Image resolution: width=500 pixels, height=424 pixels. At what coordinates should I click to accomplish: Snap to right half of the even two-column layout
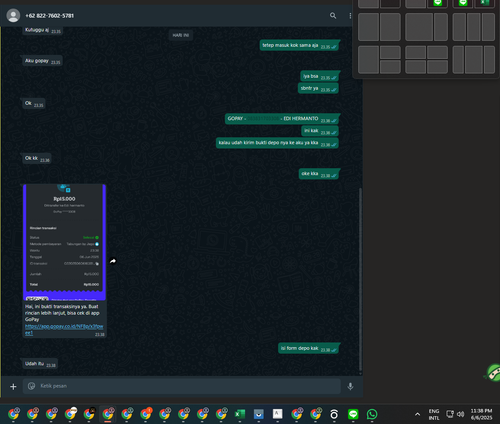click(x=390, y=27)
